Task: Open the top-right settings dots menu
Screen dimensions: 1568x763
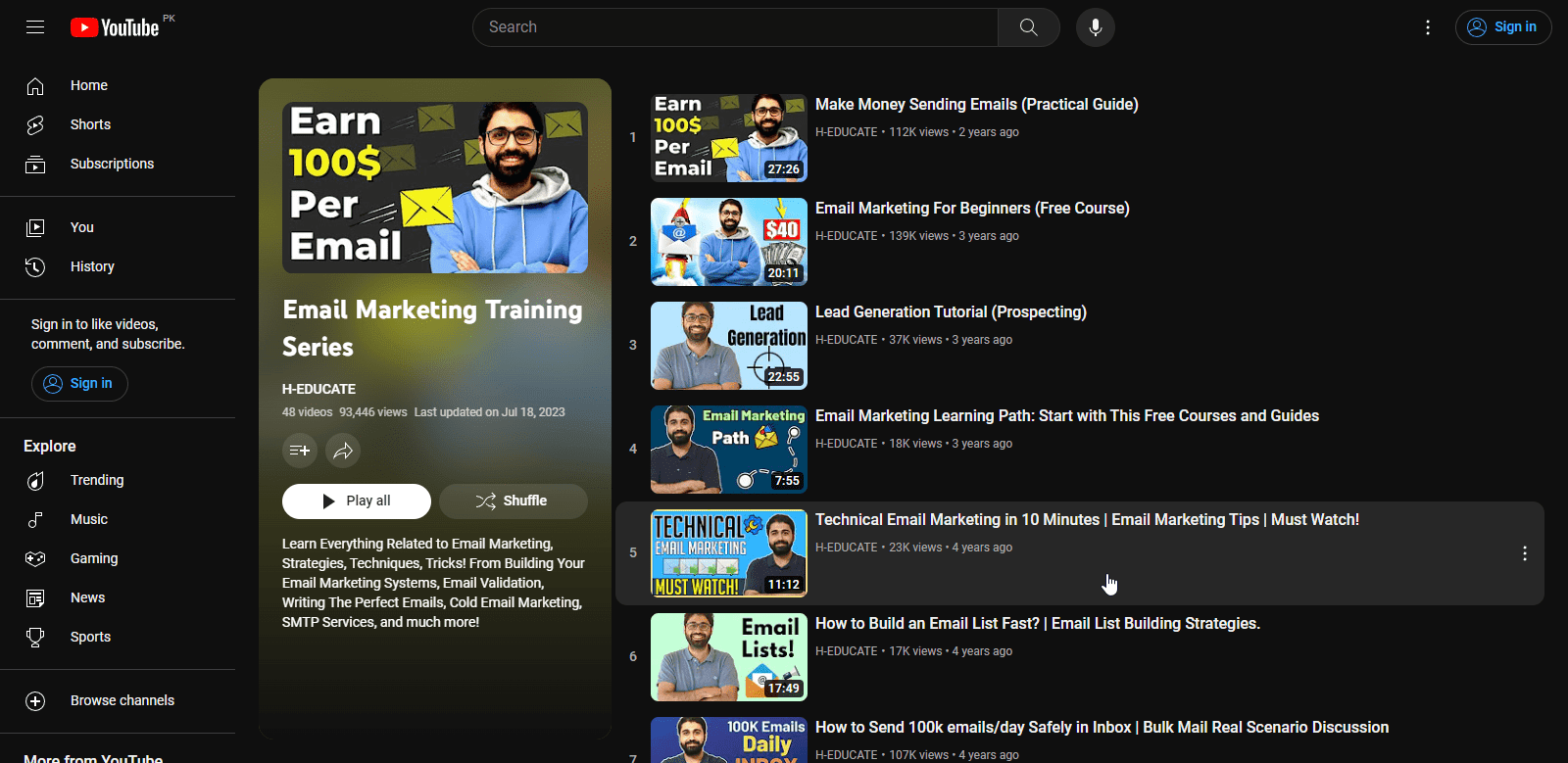Action: [x=1428, y=27]
